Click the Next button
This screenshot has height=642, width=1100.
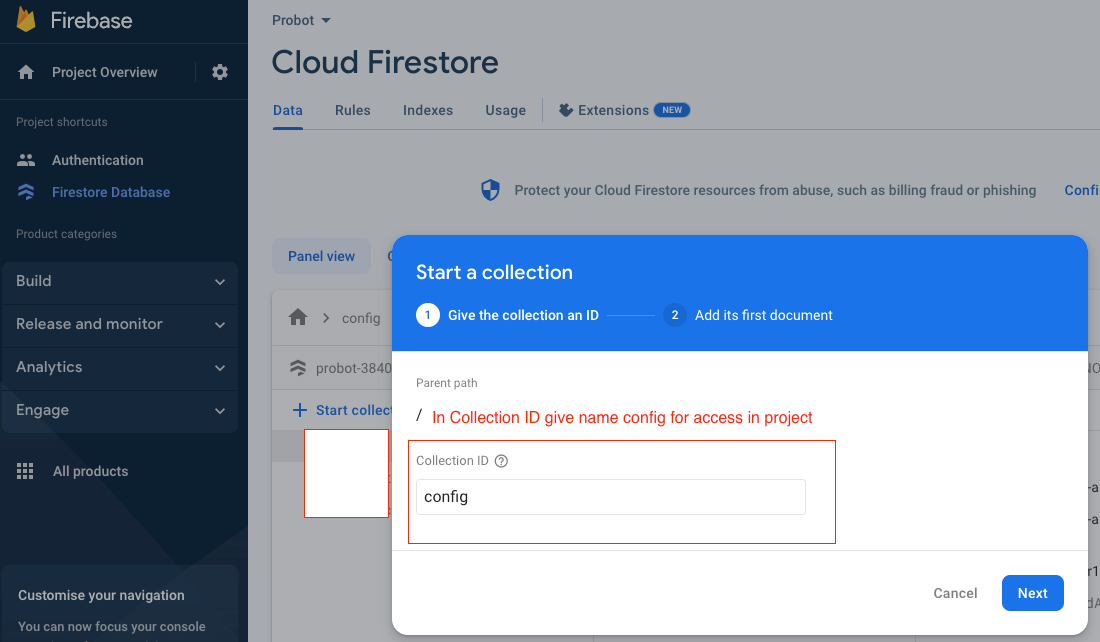click(x=1032, y=593)
